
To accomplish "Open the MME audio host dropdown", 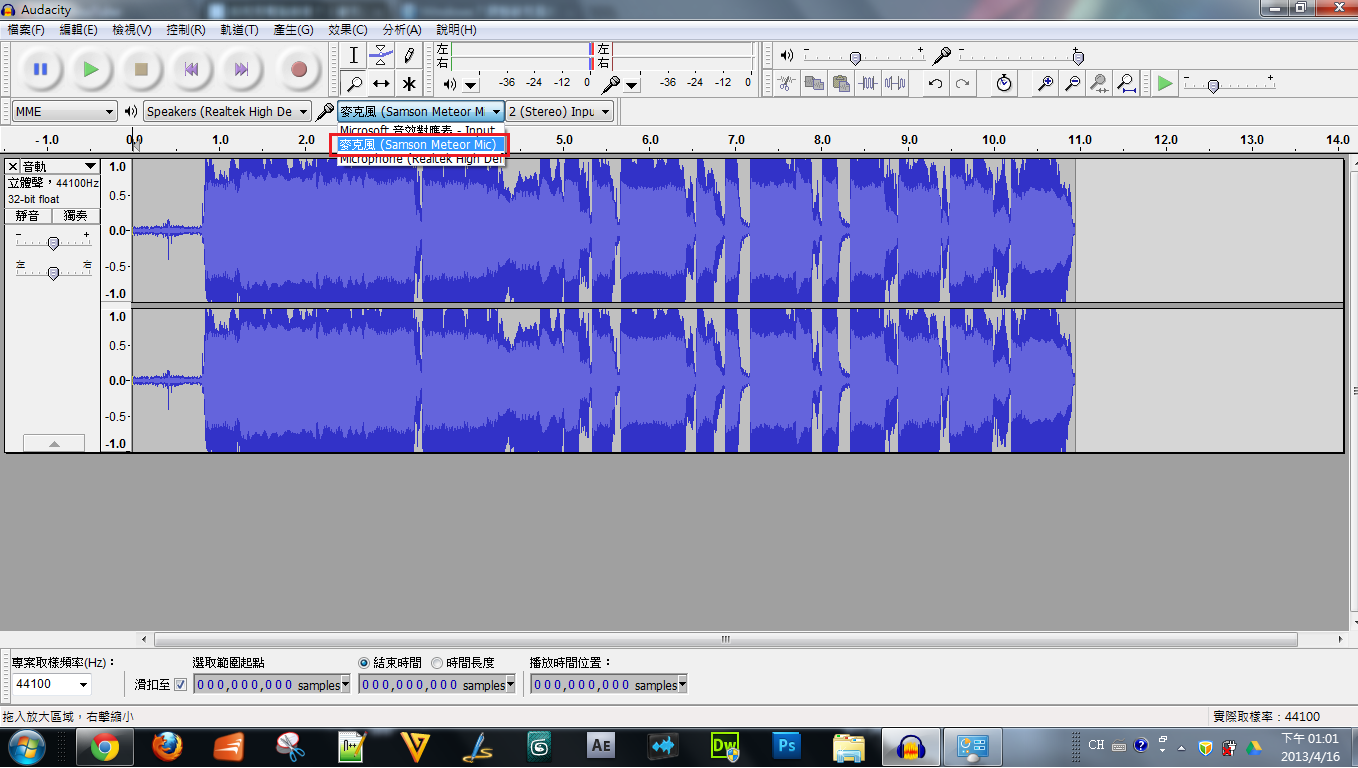I will (65, 112).
